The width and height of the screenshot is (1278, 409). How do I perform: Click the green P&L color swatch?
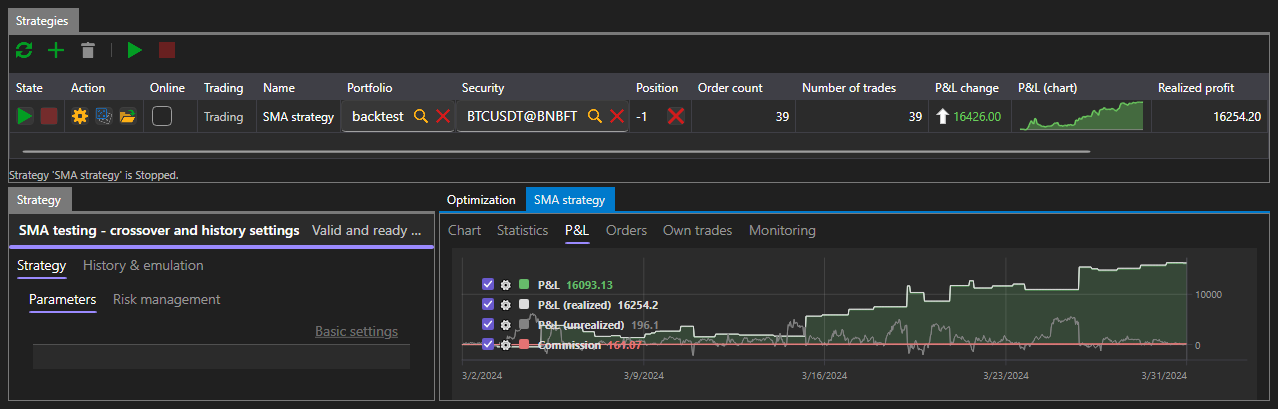click(x=524, y=284)
